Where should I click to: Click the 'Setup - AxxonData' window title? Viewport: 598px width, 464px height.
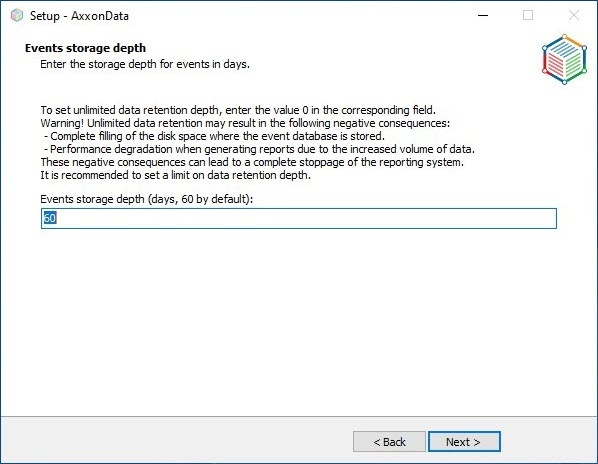[x=79, y=16]
